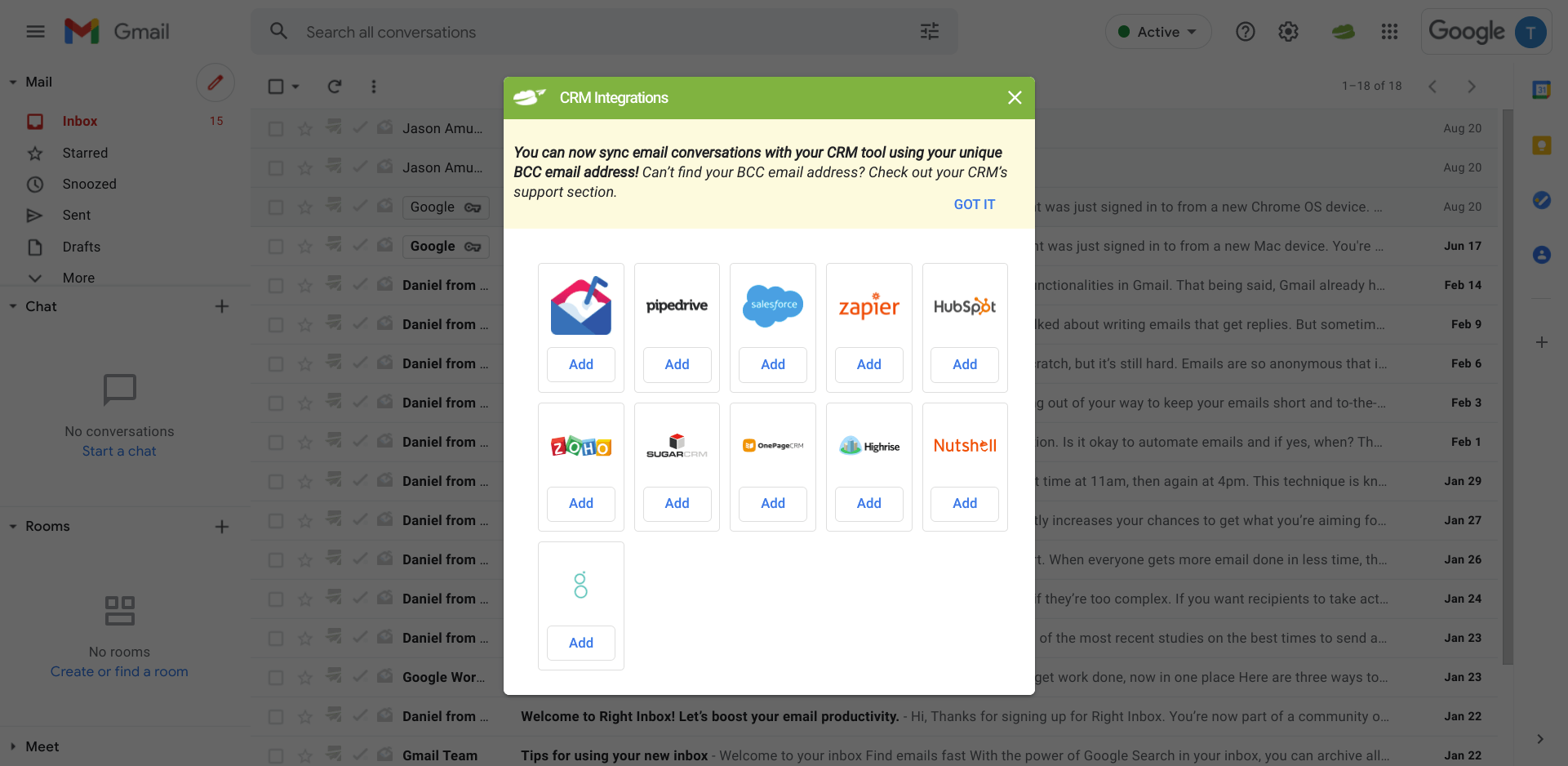Close the CRM Integrations dialog
Viewport: 1568px width, 766px height.
1015,98
